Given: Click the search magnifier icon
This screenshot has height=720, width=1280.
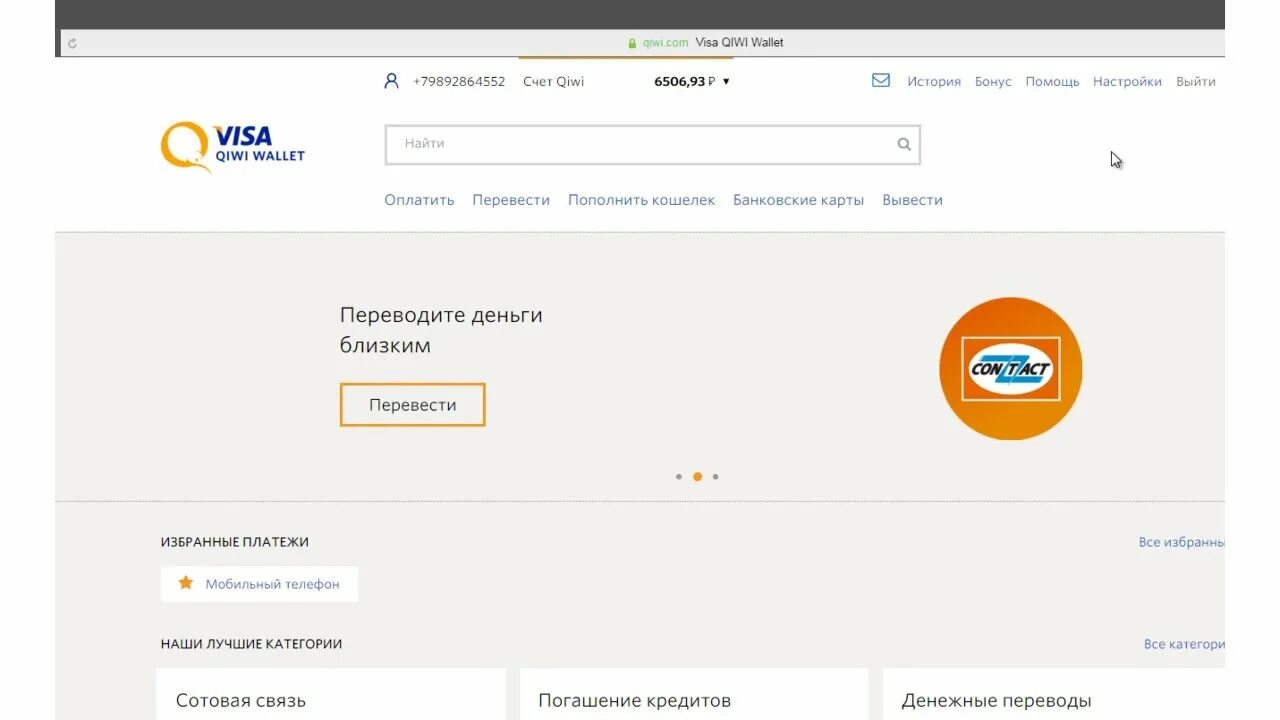Looking at the screenshot, I should click(904, 144).
